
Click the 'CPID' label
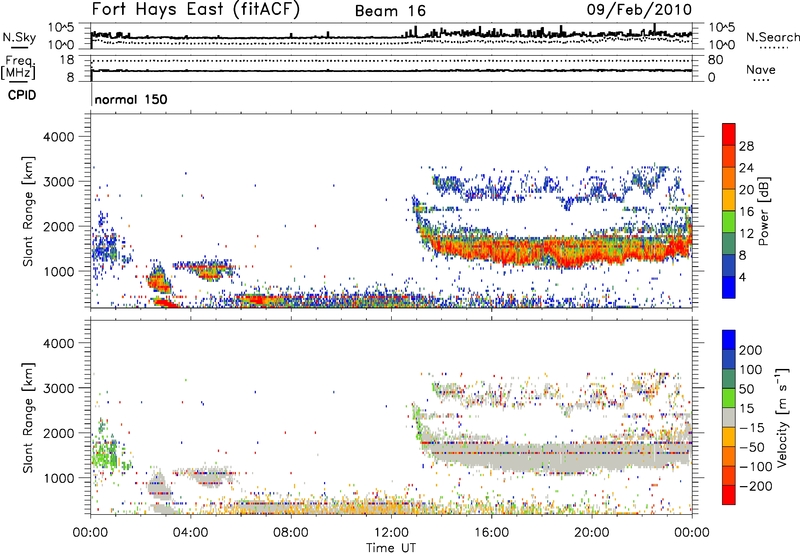pos(22,95)
